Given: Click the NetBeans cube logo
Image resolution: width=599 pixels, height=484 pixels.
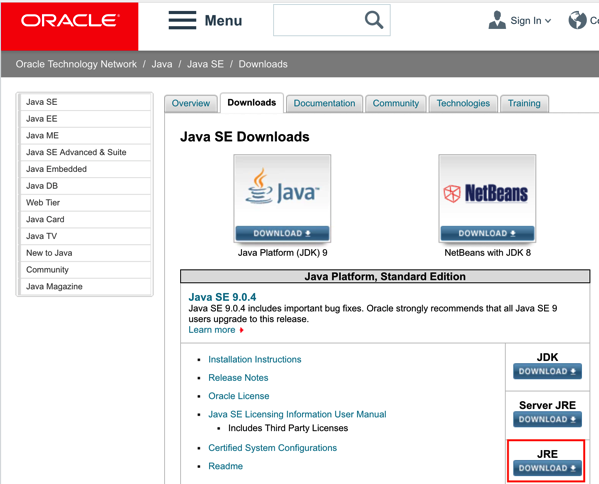Looking at the screenshot, I should 452,194.
